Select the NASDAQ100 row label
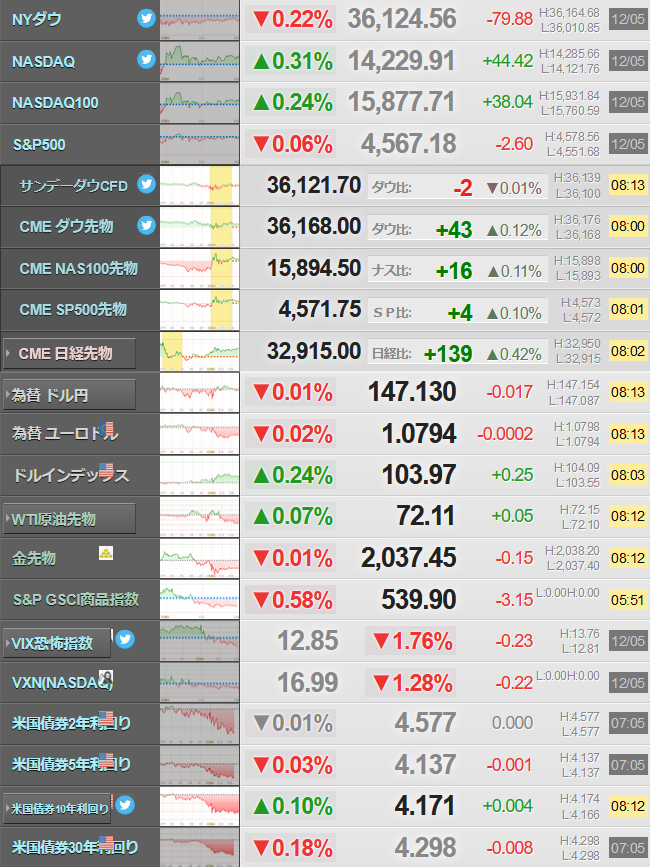Screen dimensions: 650x867 coord(55,103)
